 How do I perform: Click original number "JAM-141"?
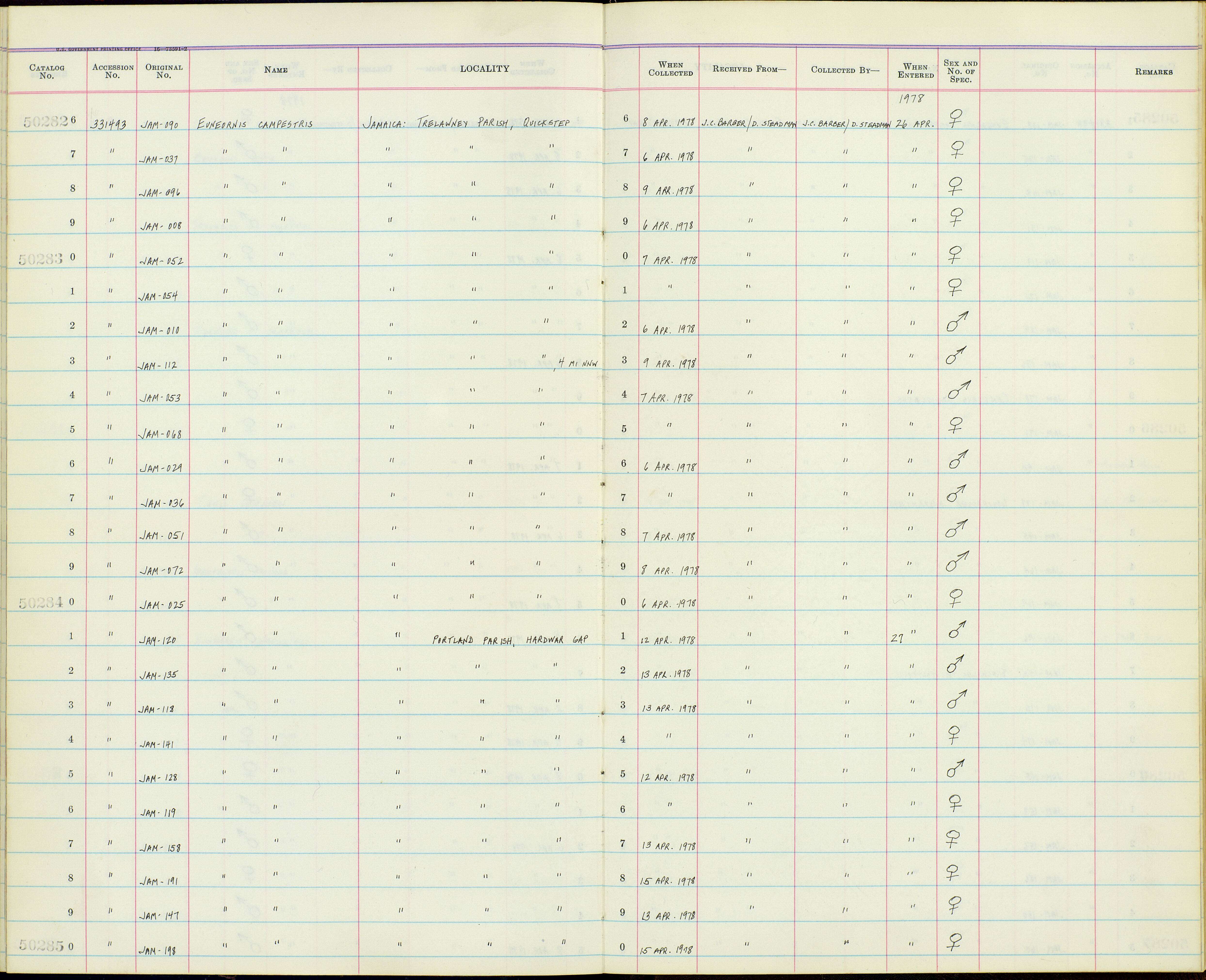pos(156,744)
